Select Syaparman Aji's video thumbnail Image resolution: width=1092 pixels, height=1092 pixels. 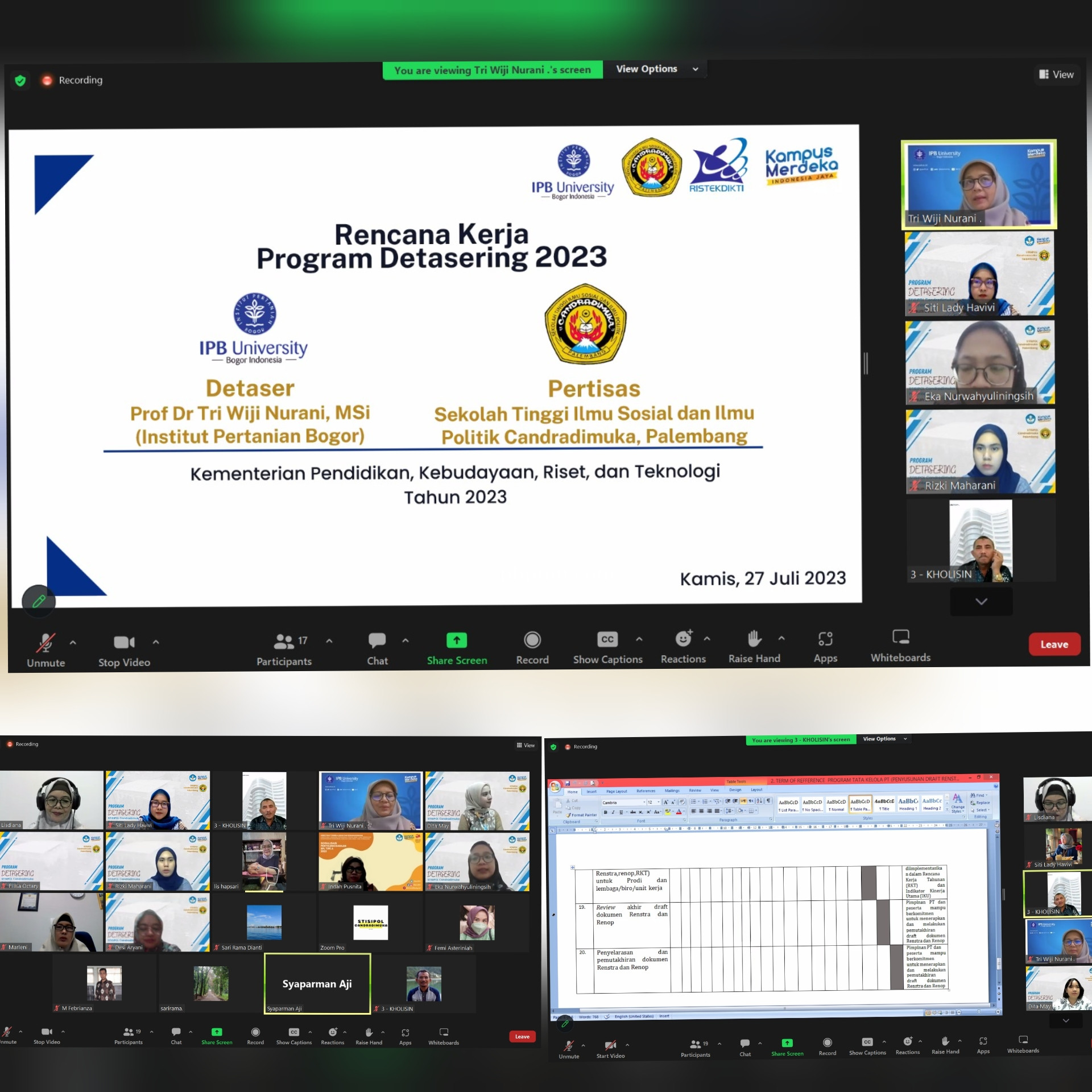(317, 983)
